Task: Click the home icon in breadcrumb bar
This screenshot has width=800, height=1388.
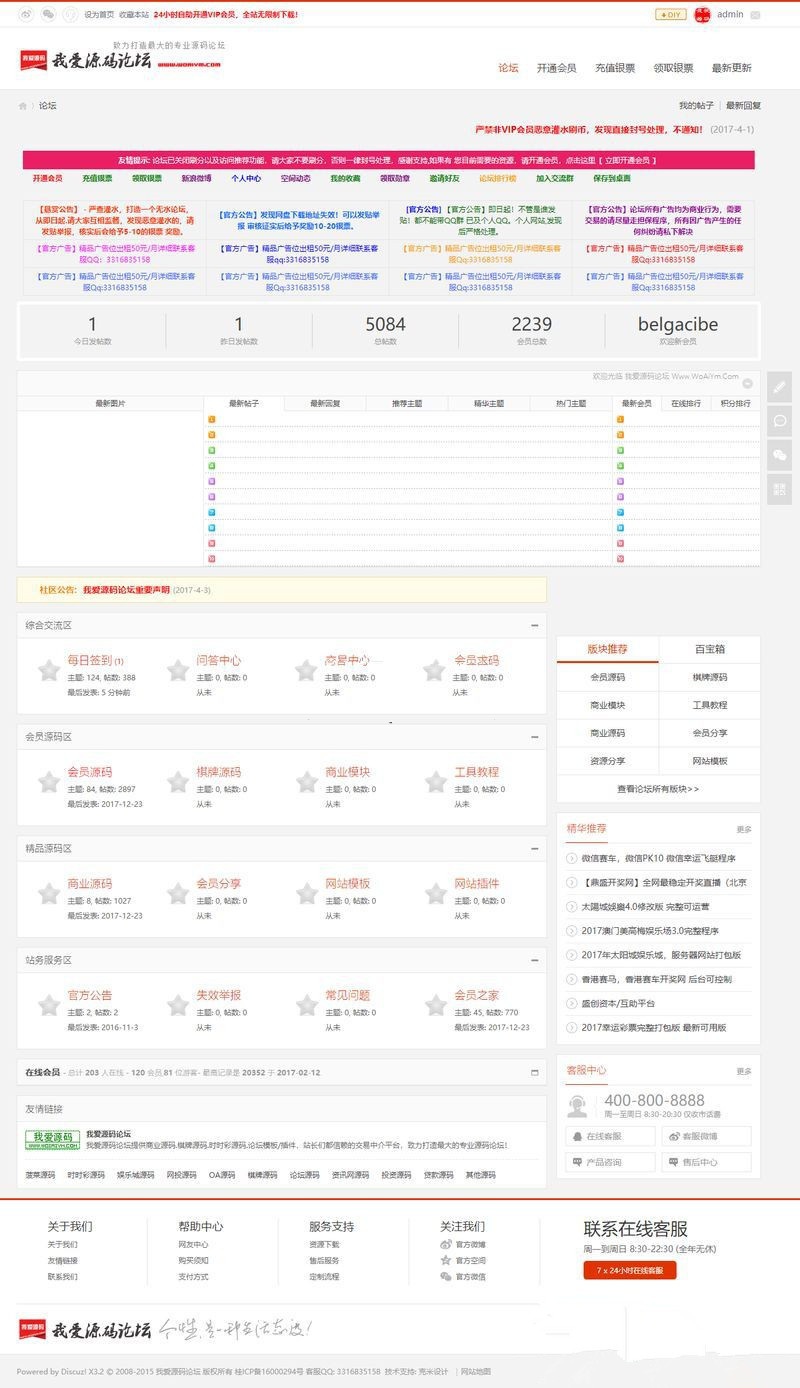Action: pyautogui.click(x=23, y=106)
